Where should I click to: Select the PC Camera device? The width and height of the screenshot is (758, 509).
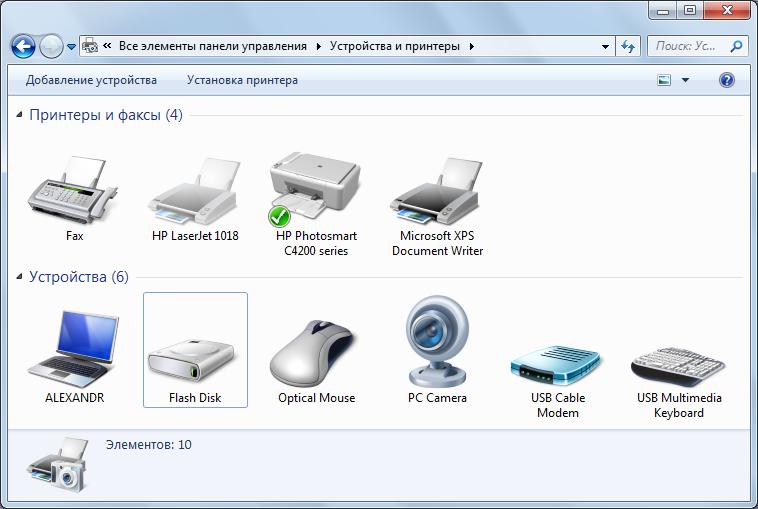(x=437, y=341)
